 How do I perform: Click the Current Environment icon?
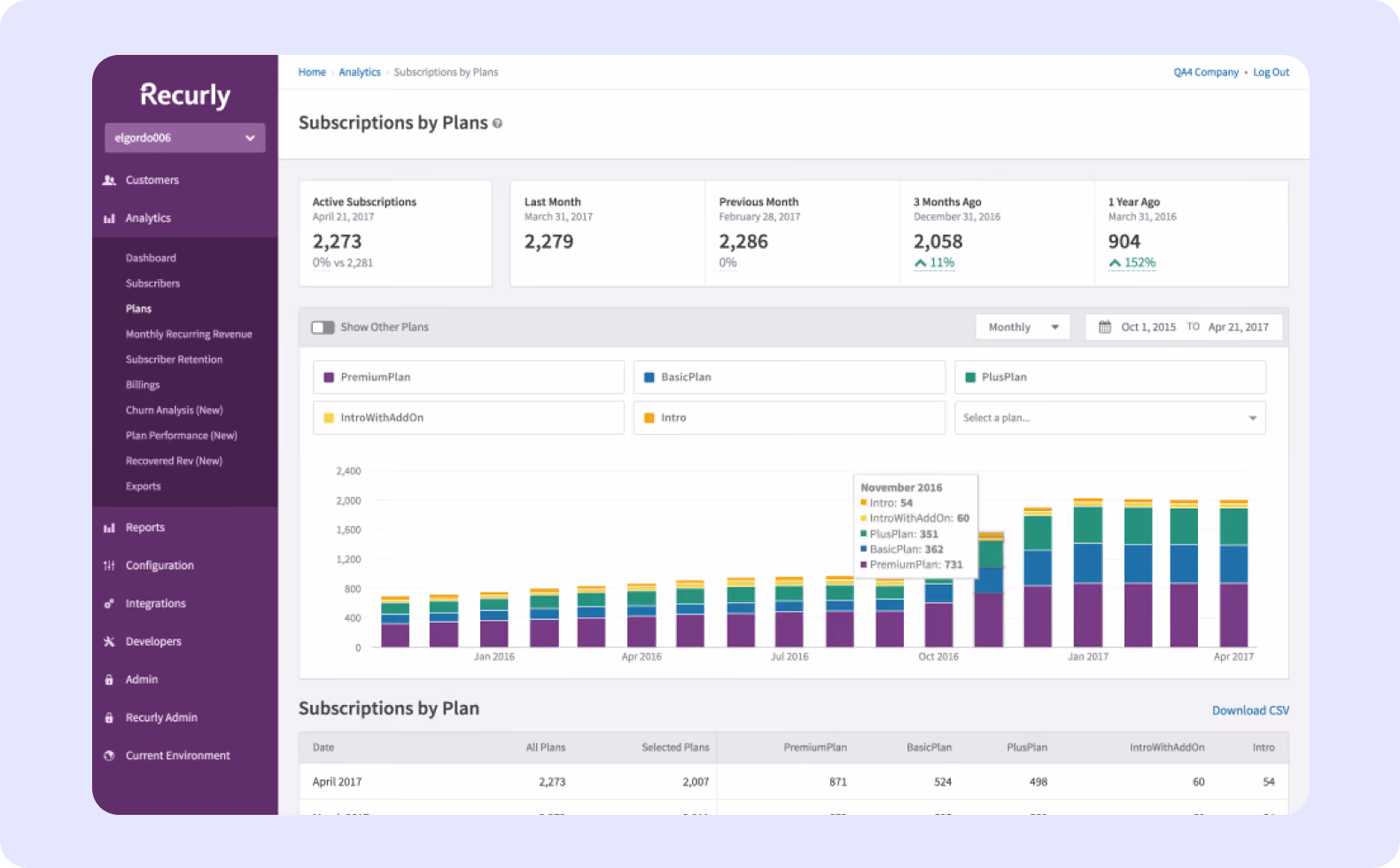point(109,756)
